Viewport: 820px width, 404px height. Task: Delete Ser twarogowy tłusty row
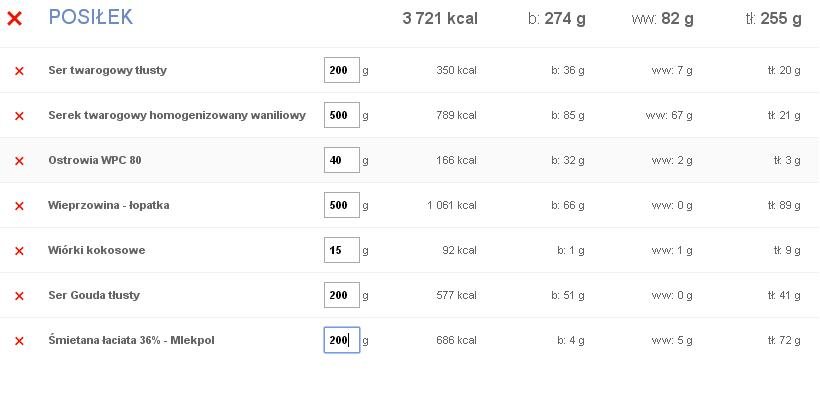pyautogui.click(x=19, y=71)
